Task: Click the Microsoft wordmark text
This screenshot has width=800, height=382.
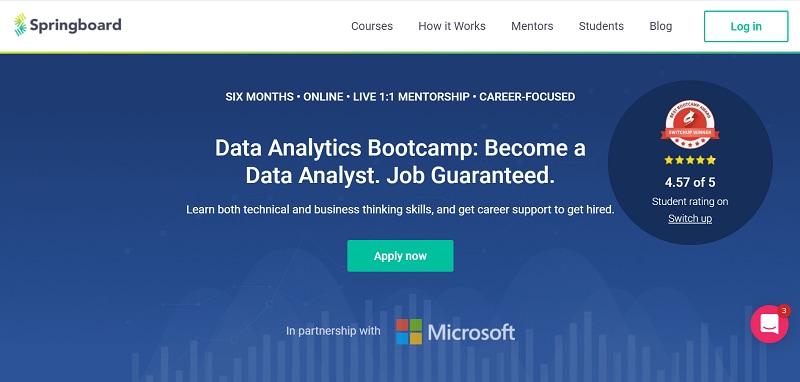Action: click(471, 333)
